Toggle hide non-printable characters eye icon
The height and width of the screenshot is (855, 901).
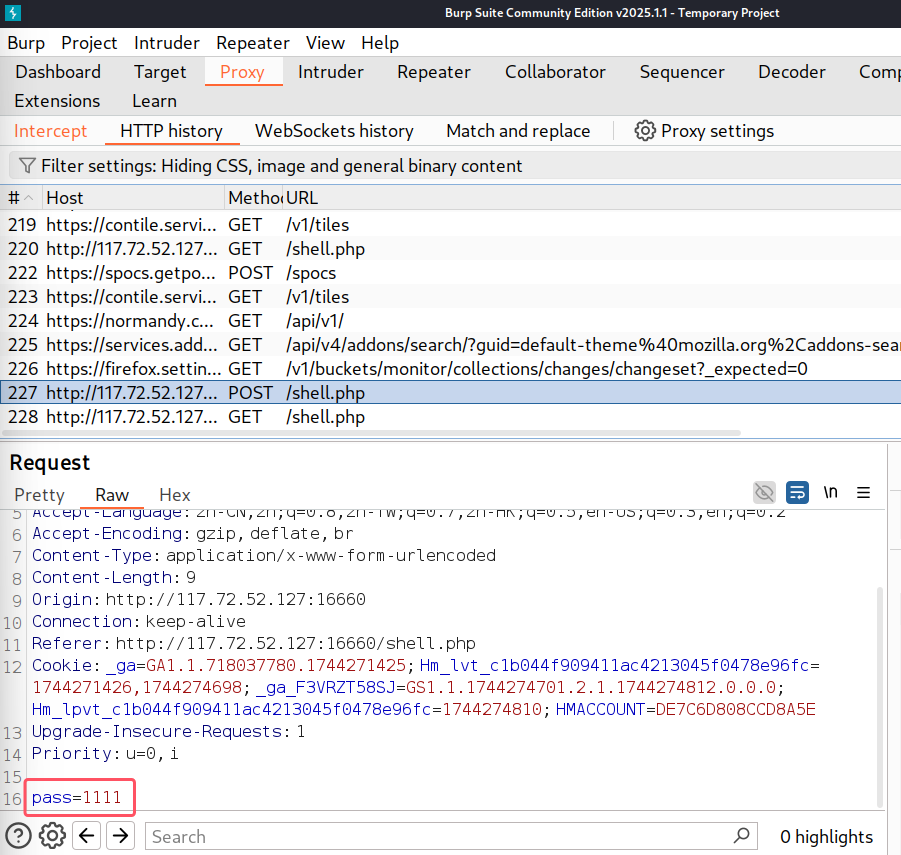click(x=764, y=492)
